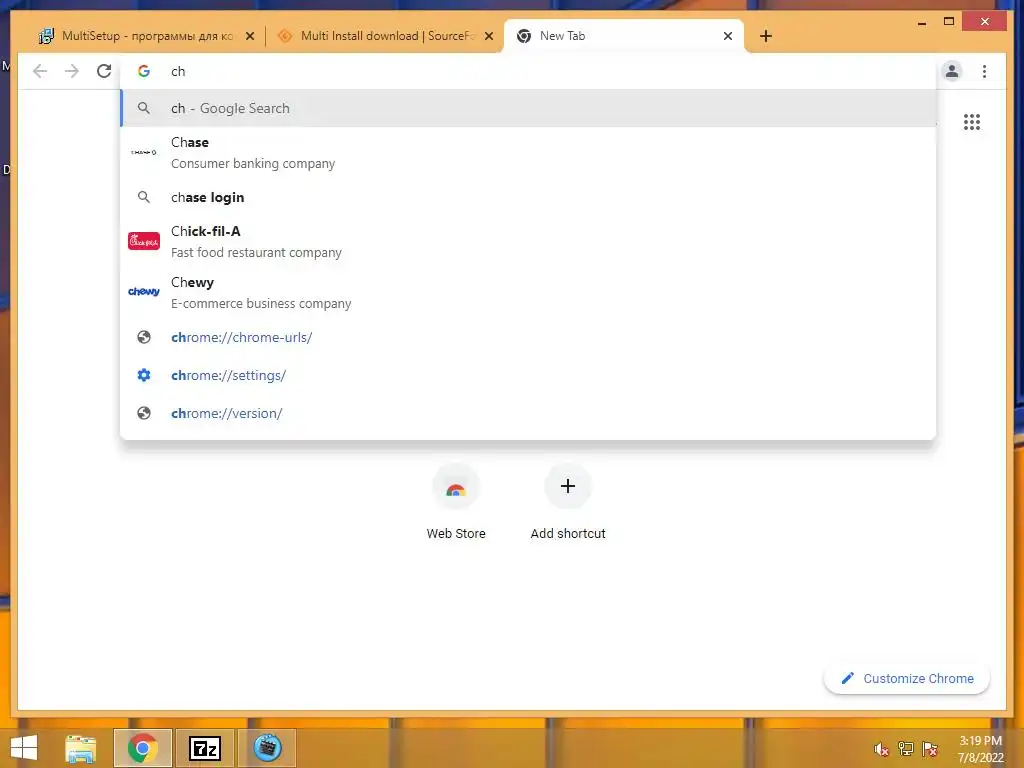The image size is (1024, 768).
Task: Open File Explorer from taskbar
Action: (x=80, y=748)
